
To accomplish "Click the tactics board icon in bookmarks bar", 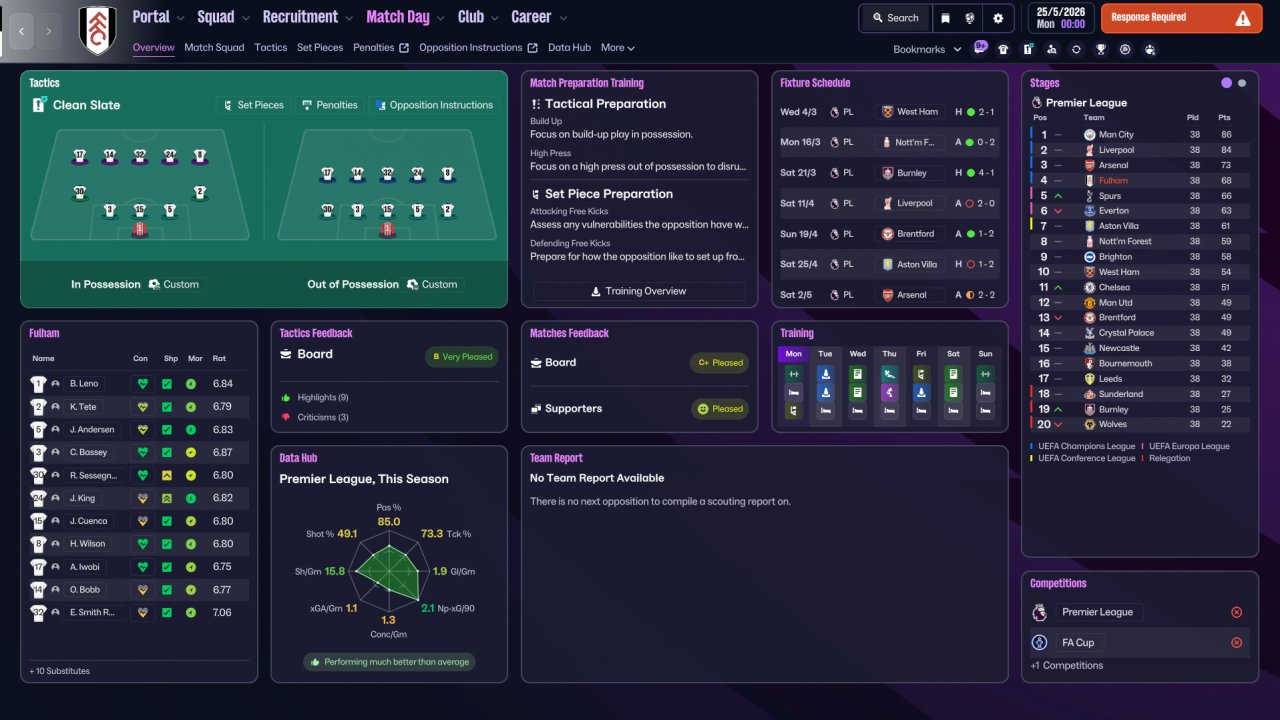I will (x=1028, y=49).
